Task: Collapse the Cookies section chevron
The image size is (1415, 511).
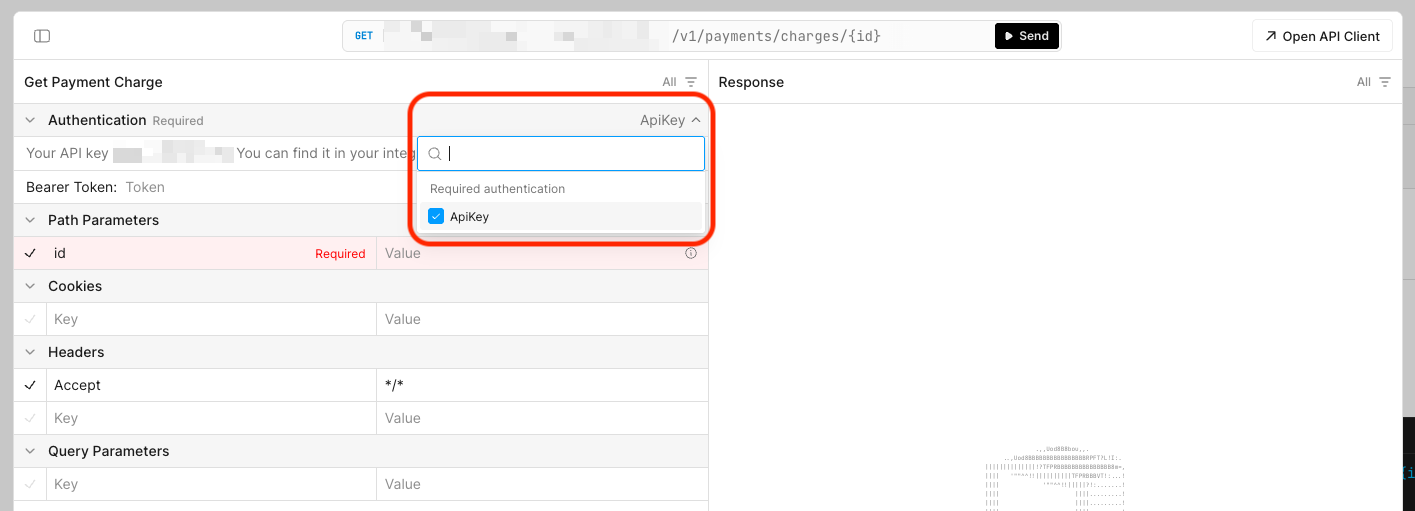Action: click(30, 286)
